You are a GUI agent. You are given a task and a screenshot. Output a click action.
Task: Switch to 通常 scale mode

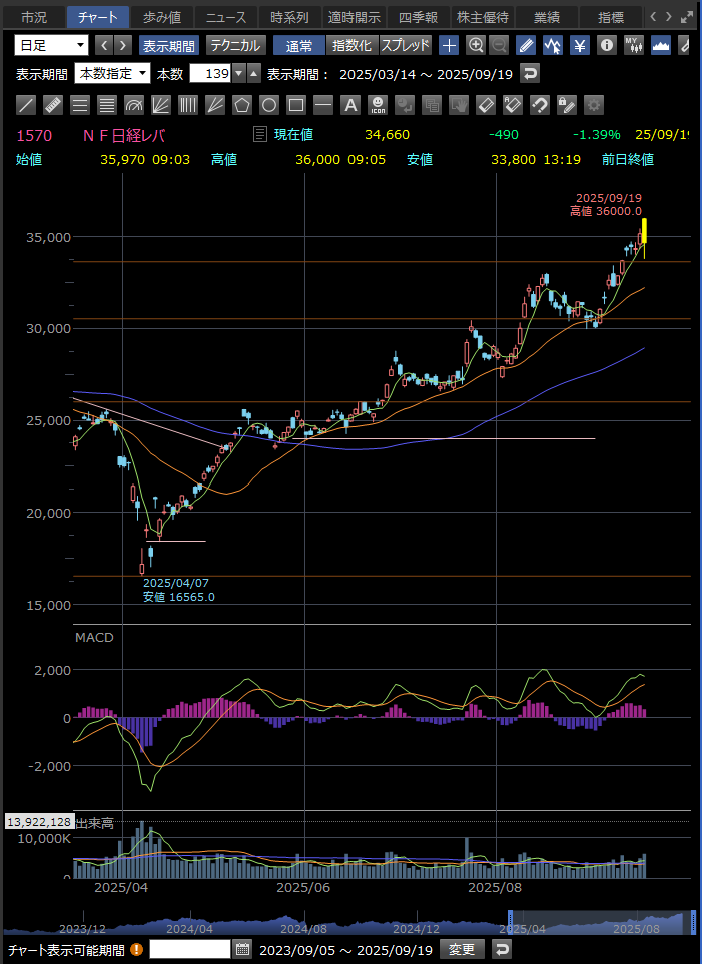(298, 45)
